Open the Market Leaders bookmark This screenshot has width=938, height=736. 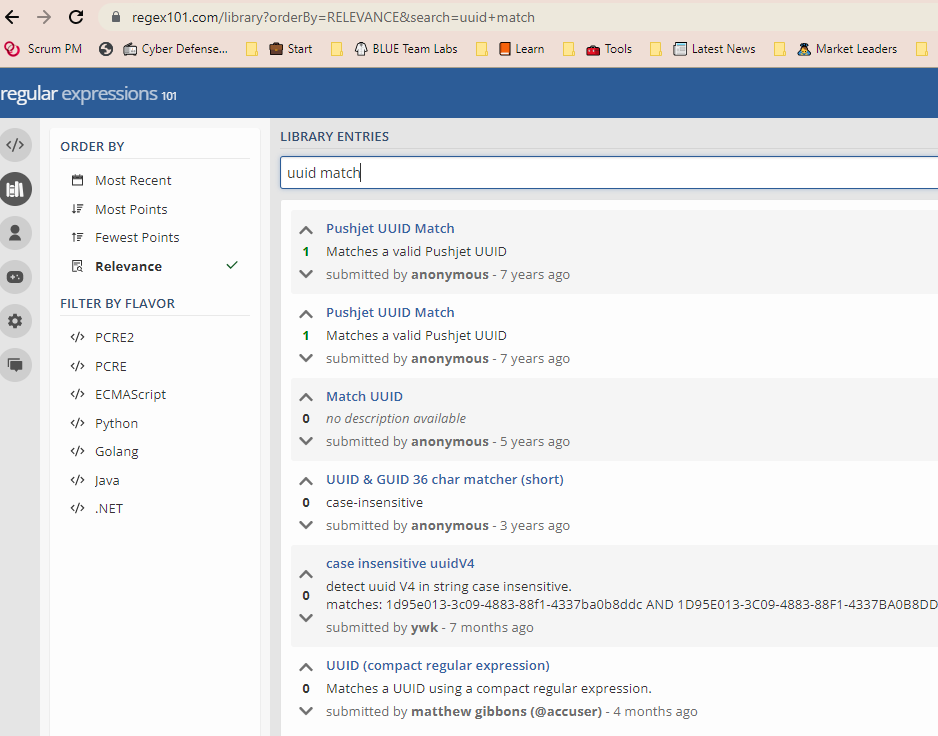(x=847, y=49)
